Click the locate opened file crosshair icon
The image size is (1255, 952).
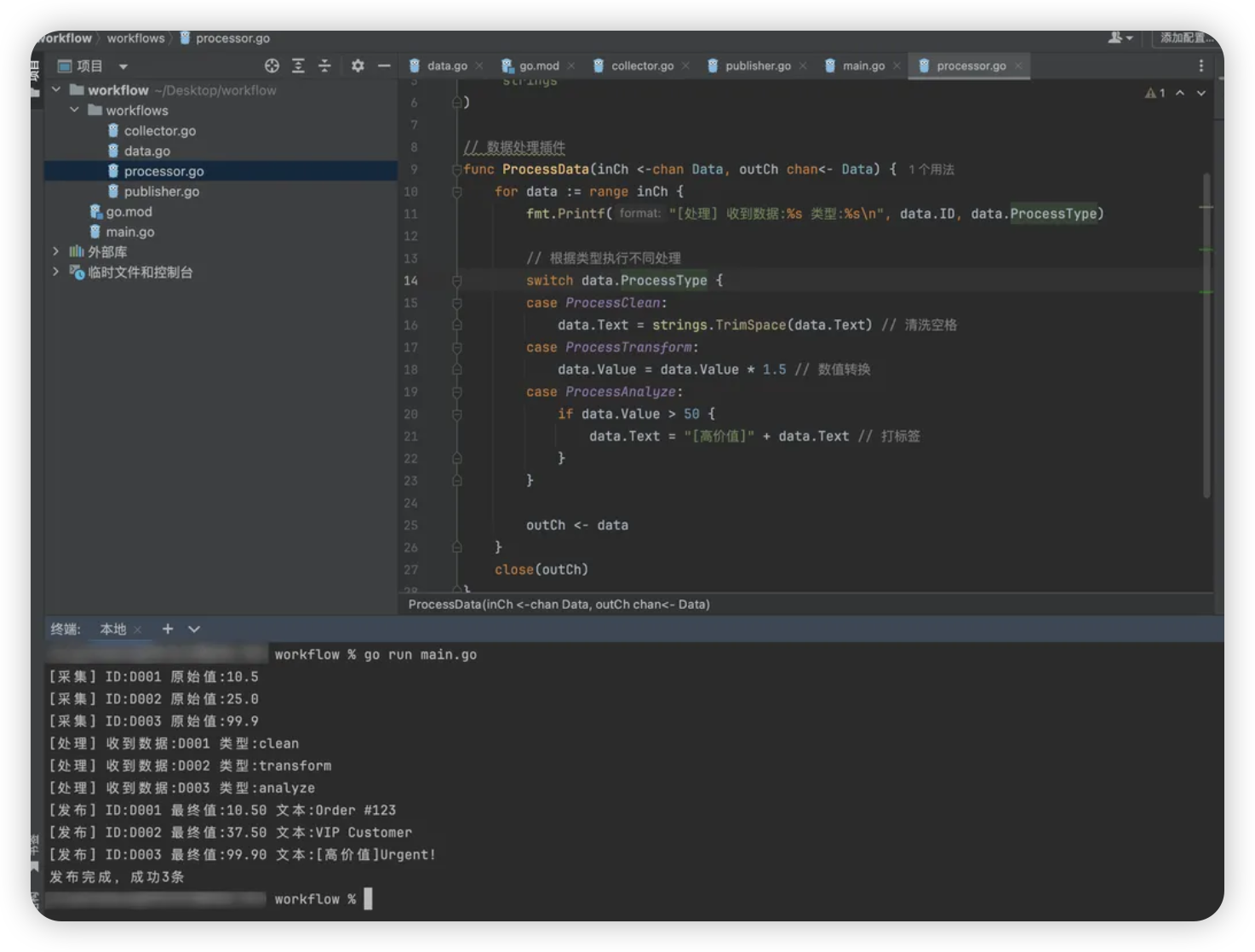point(272,66)
